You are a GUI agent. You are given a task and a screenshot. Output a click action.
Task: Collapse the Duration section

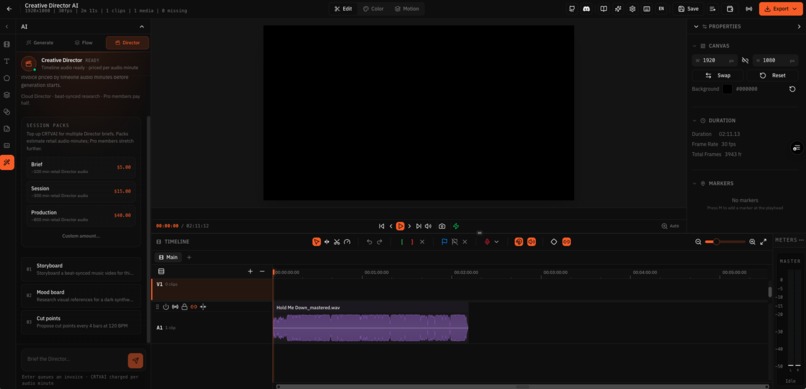[x=695, y=120]
